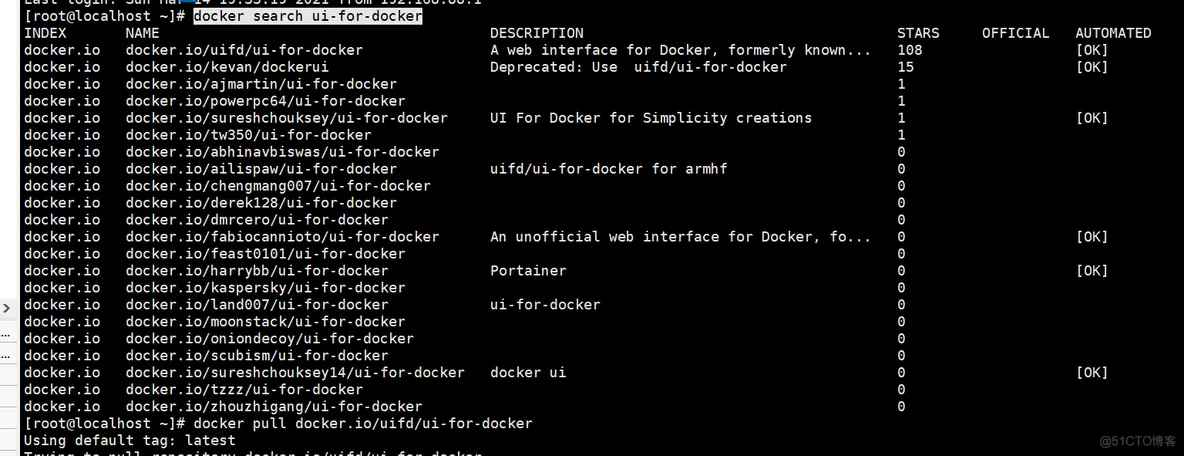Click the lone 'ui-for-docker' description for land007
The width and height of the screenshot is (1184, 456).
tap(545, 305)
